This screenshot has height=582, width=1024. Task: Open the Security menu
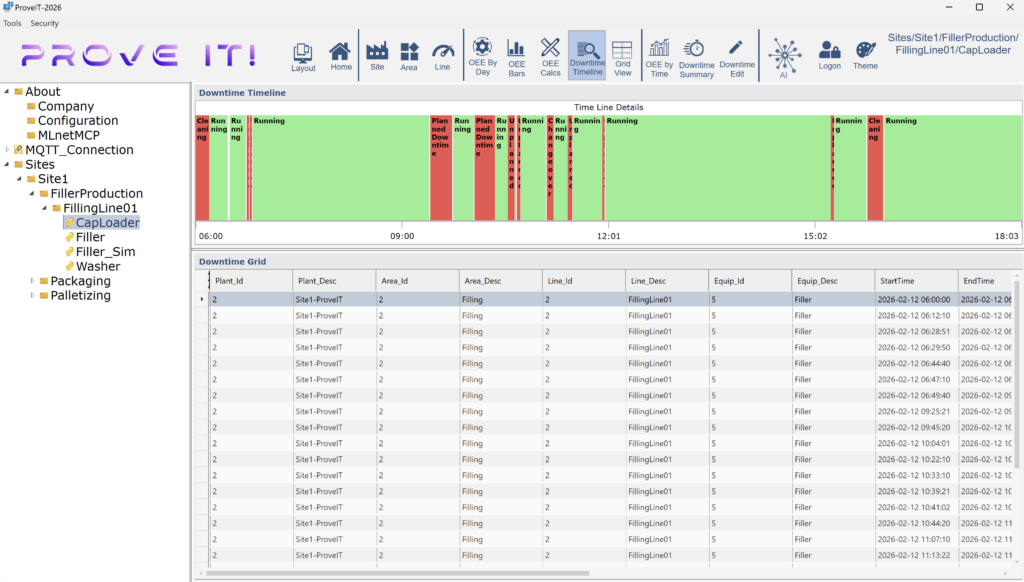[44, 23]
